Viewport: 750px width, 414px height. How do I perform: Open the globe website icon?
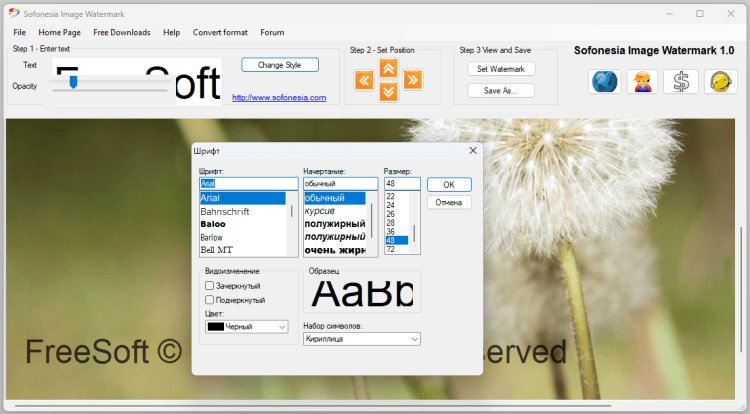pos(605,81)
